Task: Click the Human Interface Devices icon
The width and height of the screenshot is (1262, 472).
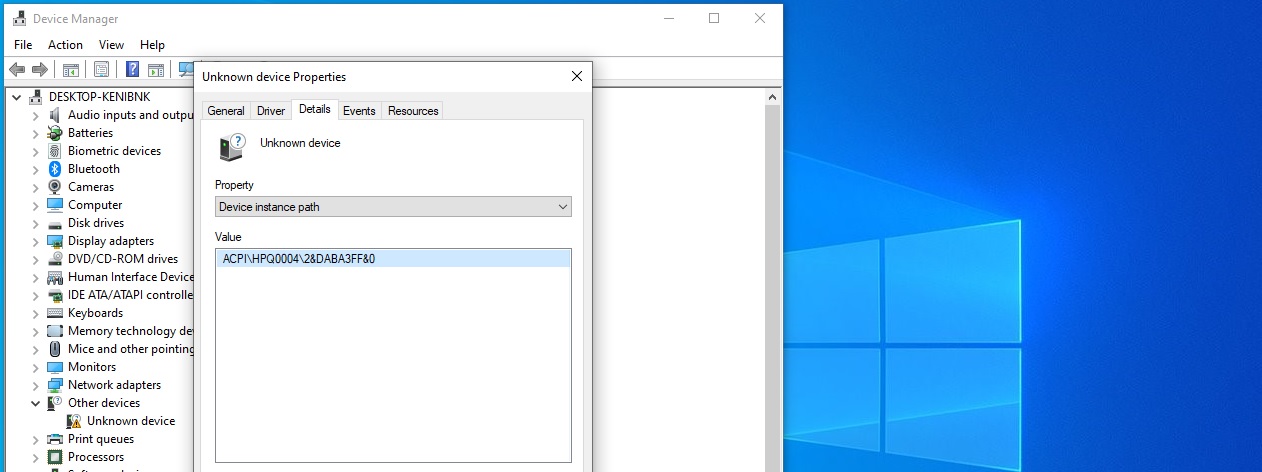Action: [55, 277]
